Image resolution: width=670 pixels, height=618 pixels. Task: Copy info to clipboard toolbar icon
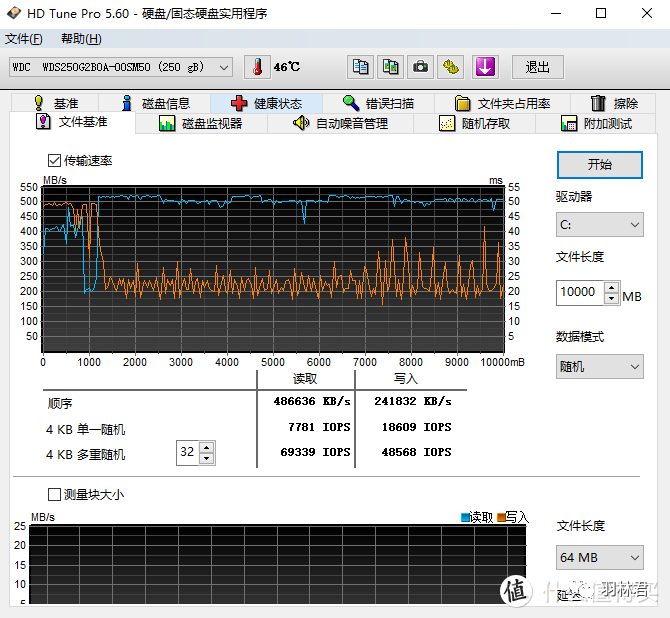[360, 67]
